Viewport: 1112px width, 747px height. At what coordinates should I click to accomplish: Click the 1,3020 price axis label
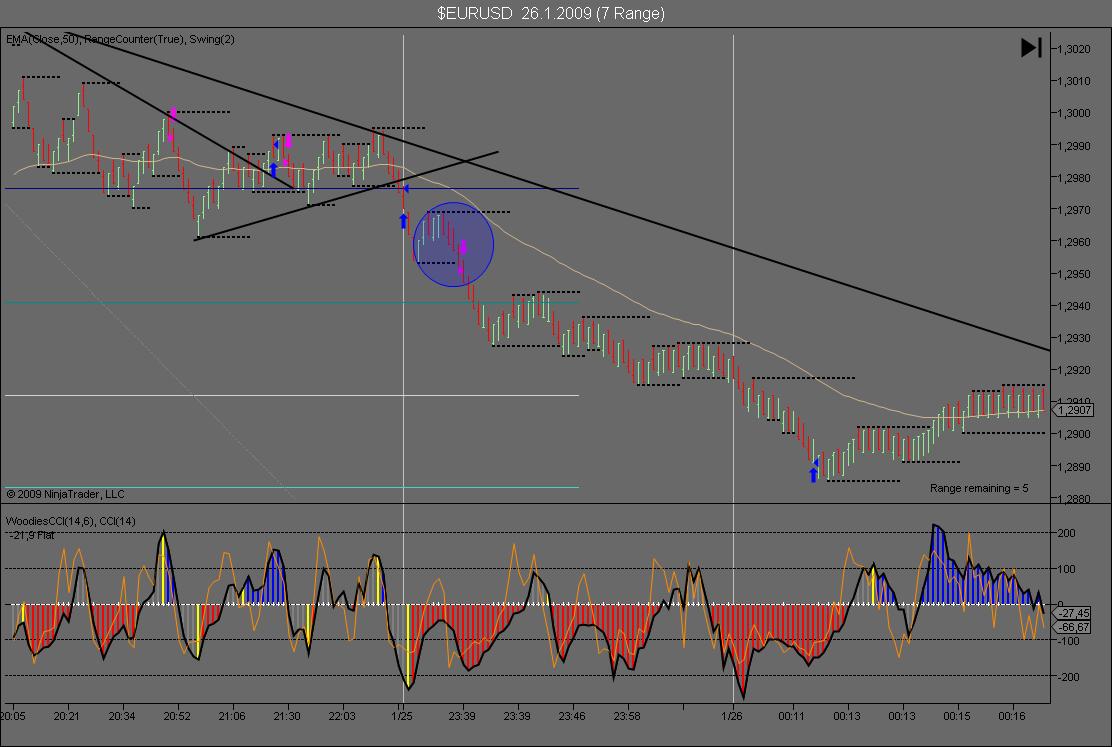pyautogui.click(x=1074, y=49)
